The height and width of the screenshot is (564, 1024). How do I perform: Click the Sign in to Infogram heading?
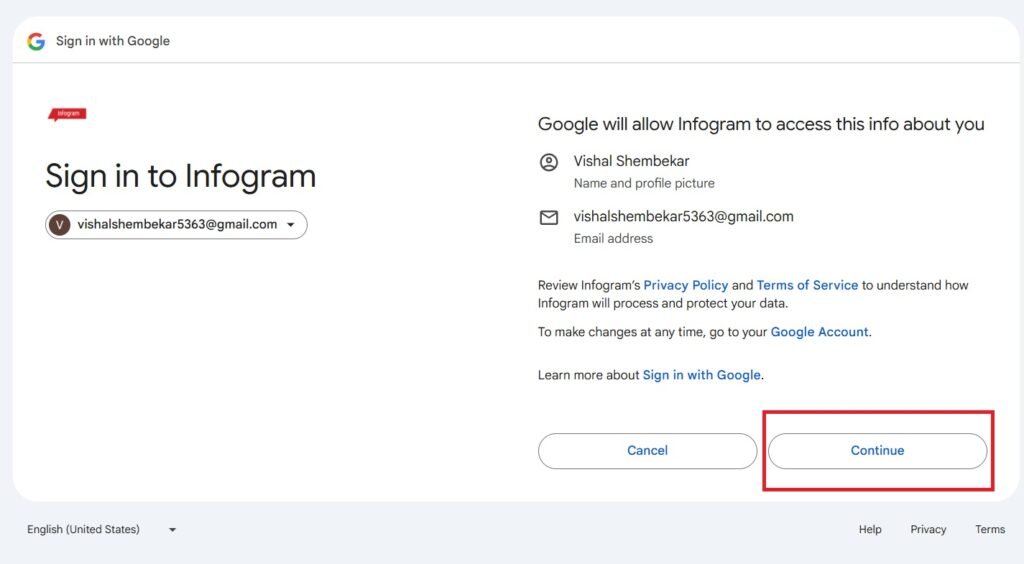(181, 176)
